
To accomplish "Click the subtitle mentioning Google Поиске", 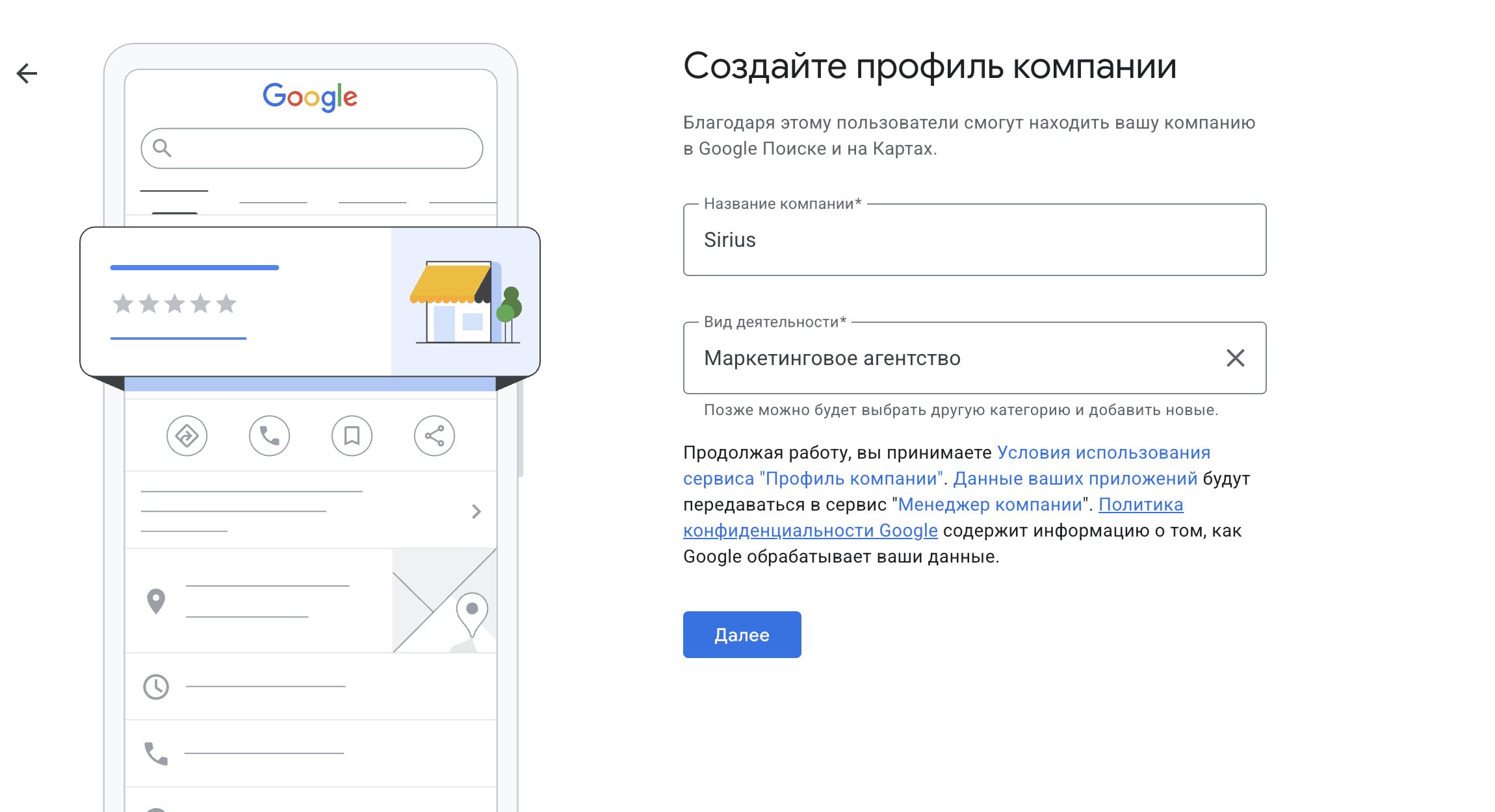I will [969, 136].
